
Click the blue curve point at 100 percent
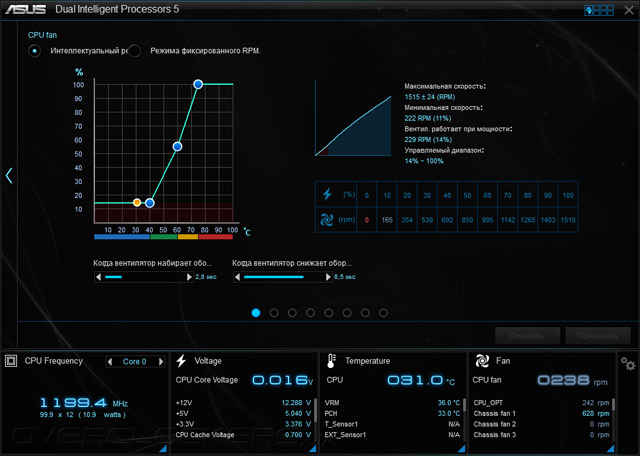click(198, 84)
